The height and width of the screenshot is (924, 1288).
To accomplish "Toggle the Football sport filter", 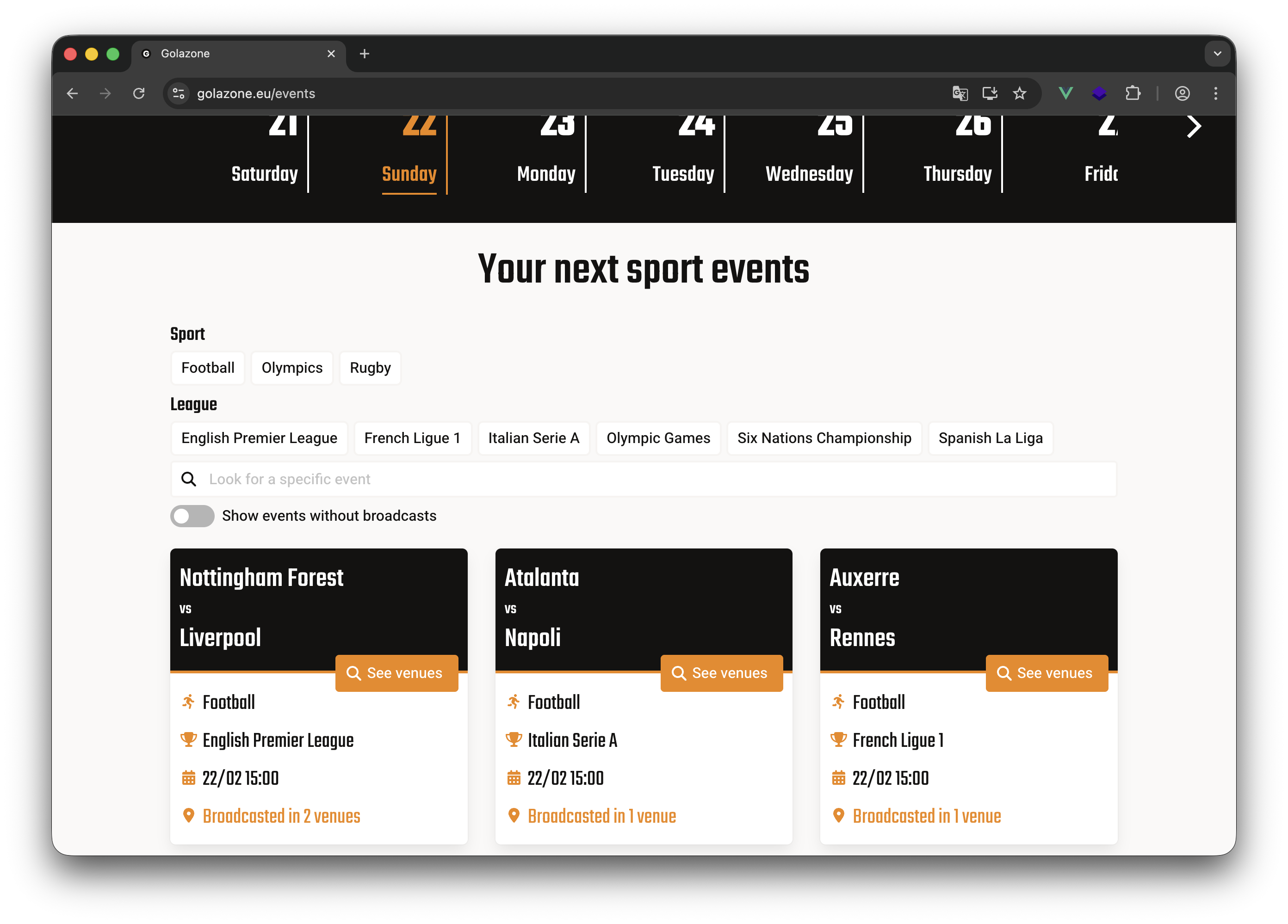I will tap(208, 368).
